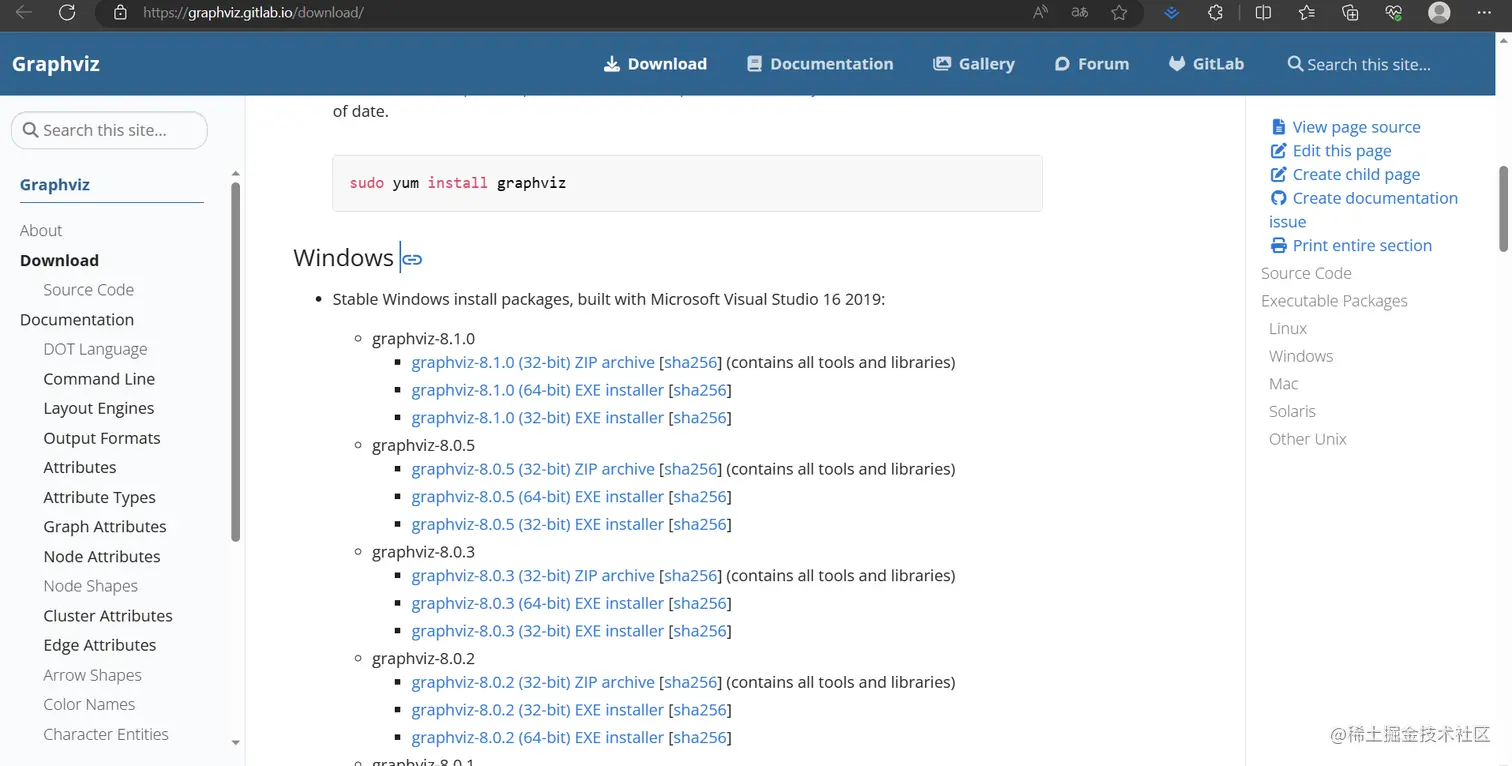Viewport: 1512px width, 766px height.
Task: Click the Print entire section link
Action: (1361, 246)
